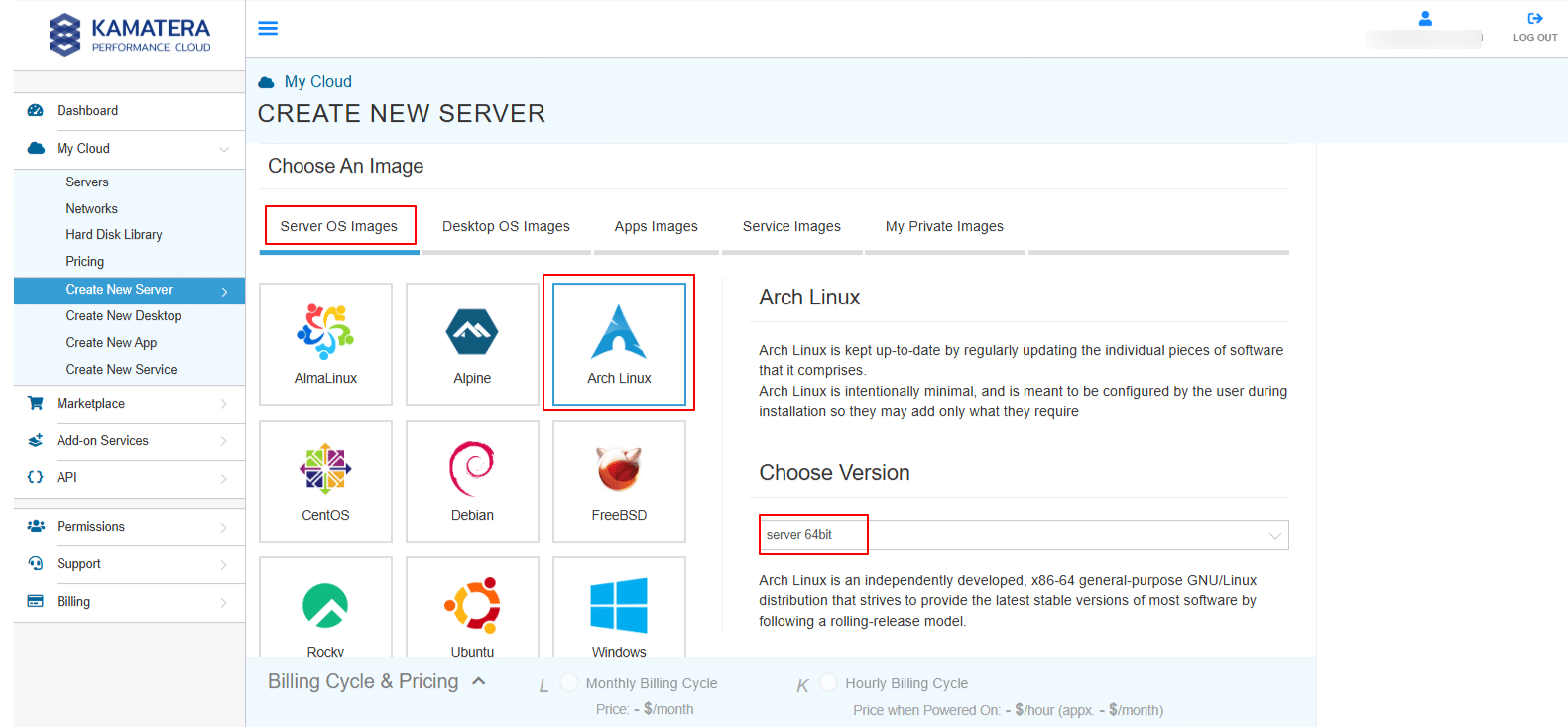Expand the API menu chevron
Viewport: 1568px width, 727px height.
point(224,478)
